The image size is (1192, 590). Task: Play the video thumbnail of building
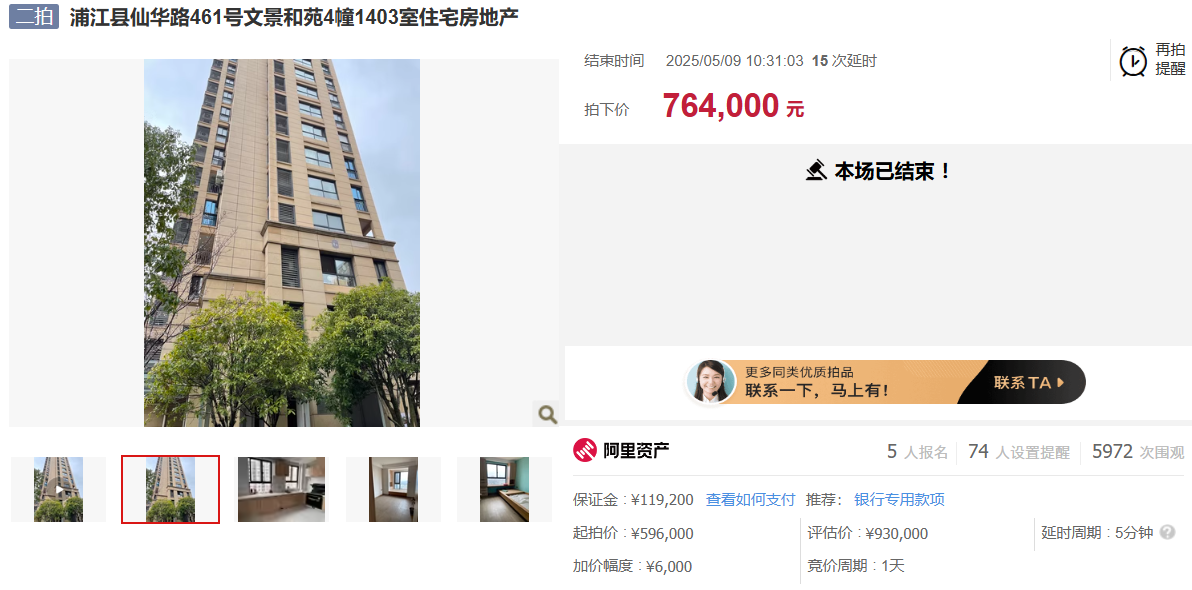click(x=59, y=490)
